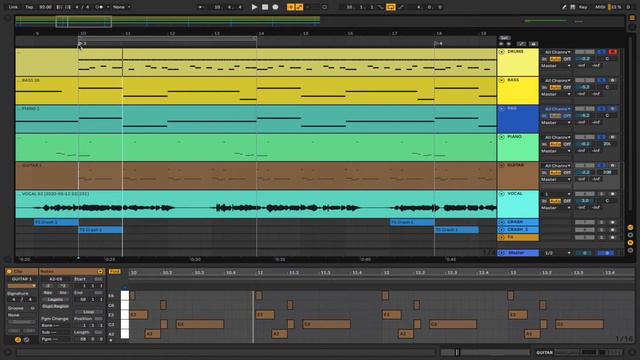Enable Draw Mode pencil
The image size is (640, 360).
564,7
